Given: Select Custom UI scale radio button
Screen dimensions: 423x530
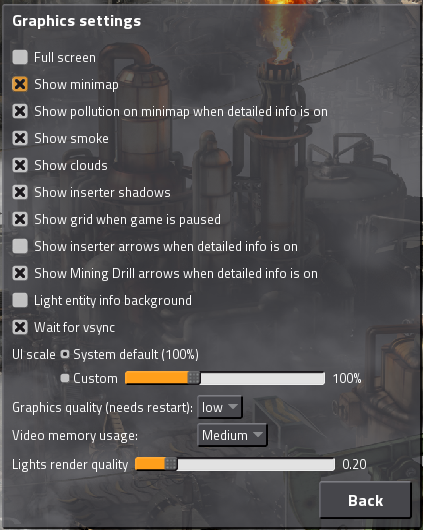Looking at the screenshot, I should (65, 378).
